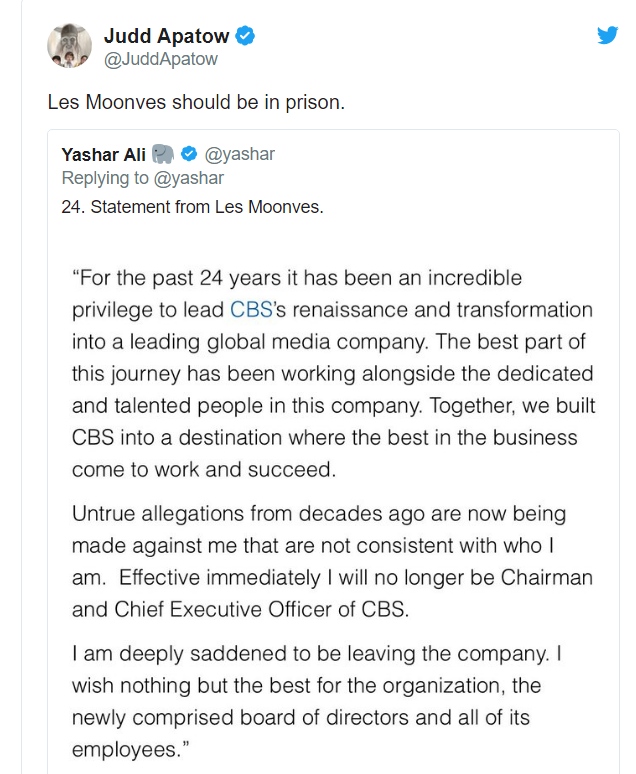
Task: Visit the @yashar handle beside the badge
Action: (239, 154)
